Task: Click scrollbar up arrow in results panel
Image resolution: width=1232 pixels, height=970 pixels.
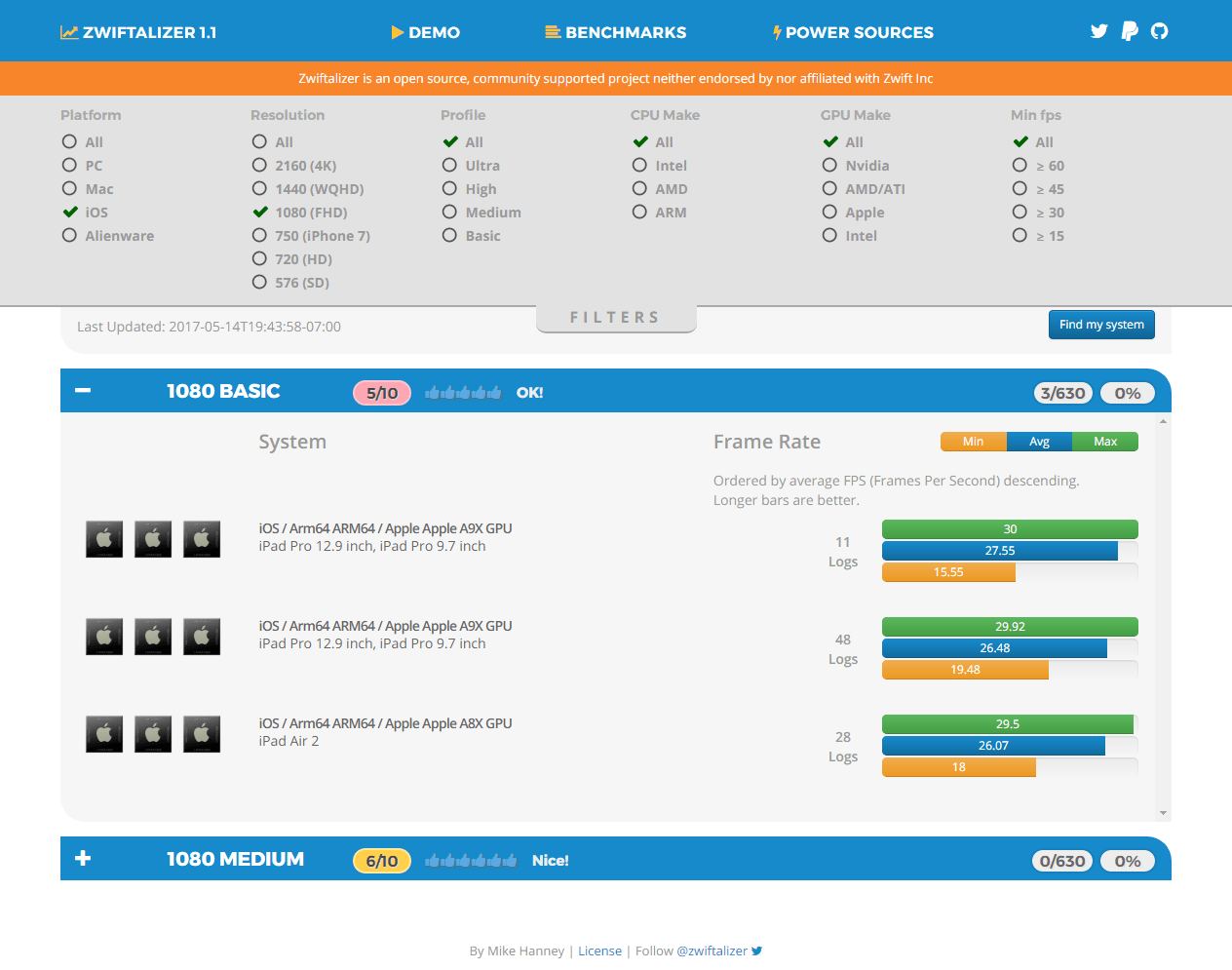Action: coord(1163,422)
